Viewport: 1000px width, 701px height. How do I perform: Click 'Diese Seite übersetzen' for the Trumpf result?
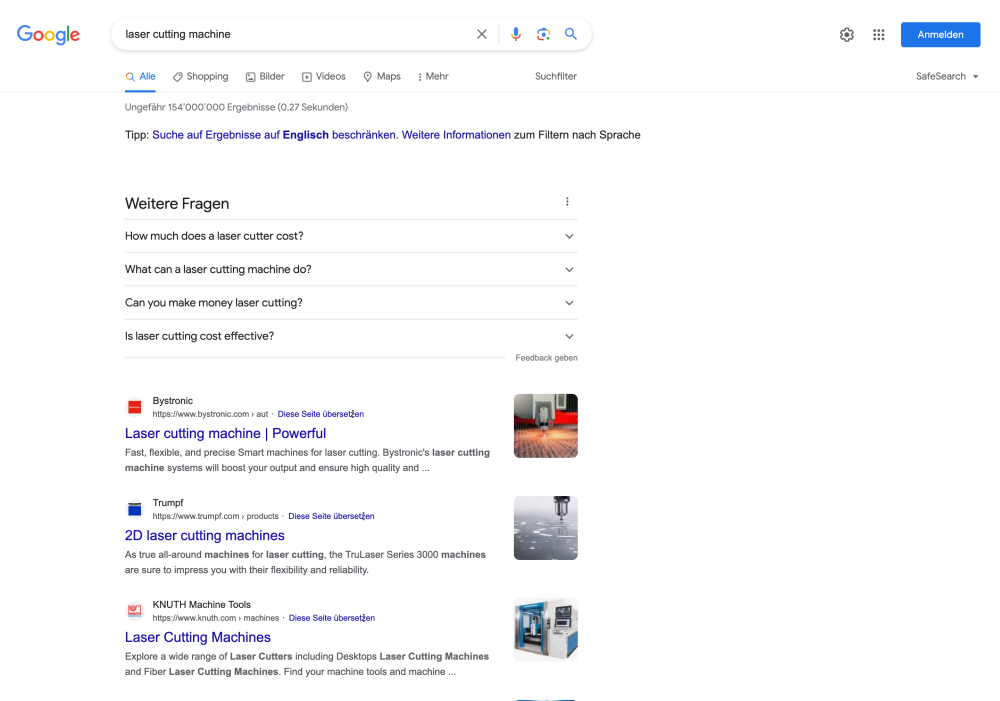[330, 516]
